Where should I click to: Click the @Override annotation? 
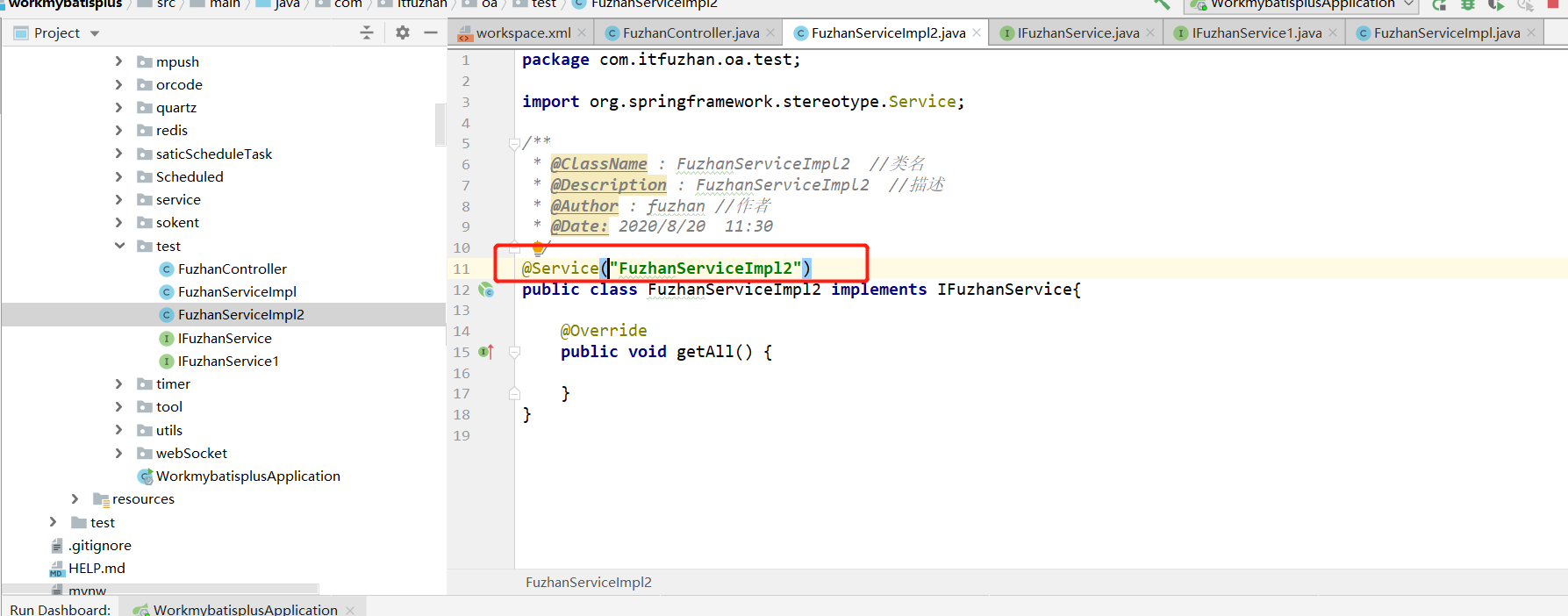604,331
